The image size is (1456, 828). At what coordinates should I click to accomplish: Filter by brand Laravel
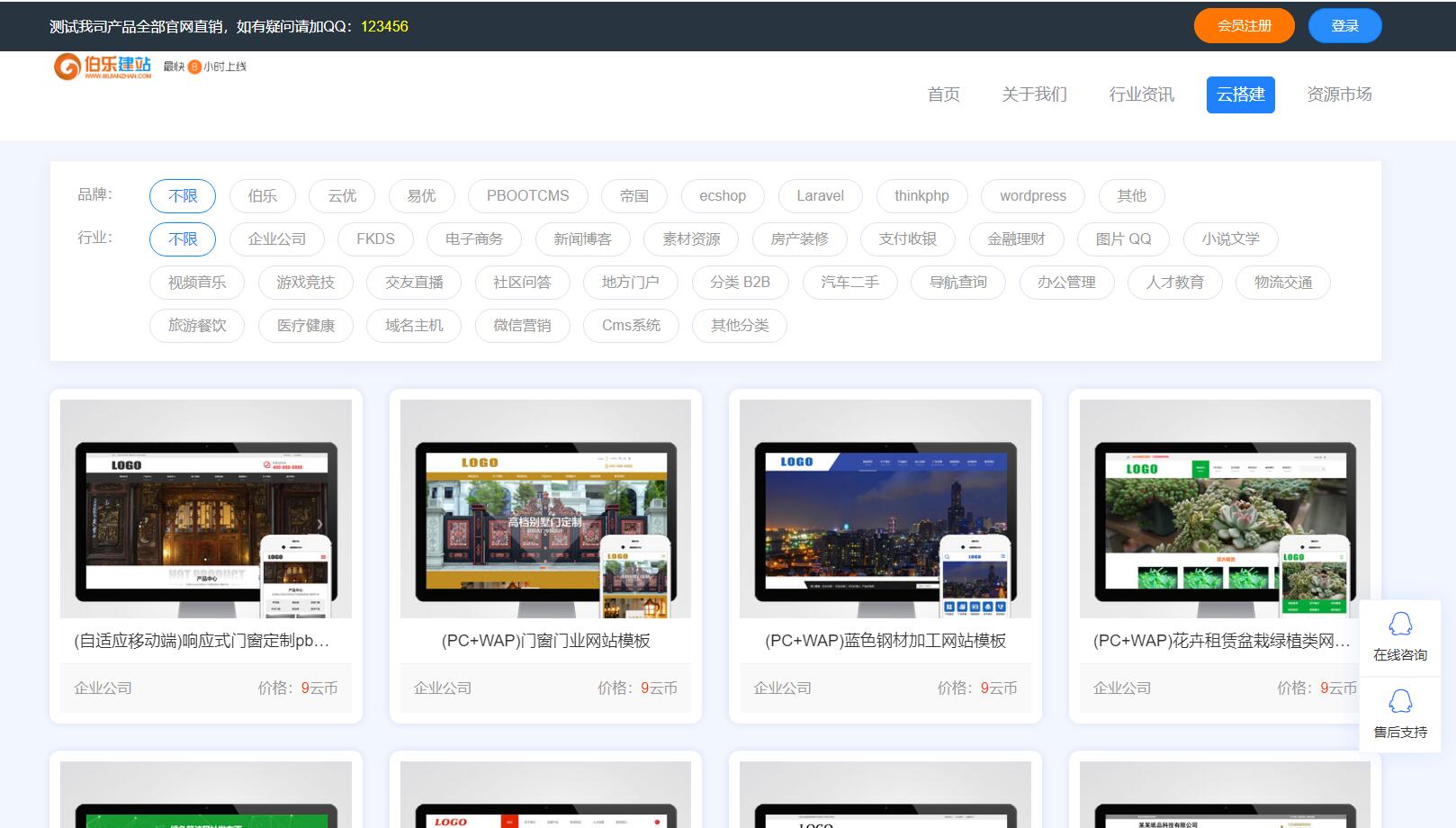tap(821, 195)
